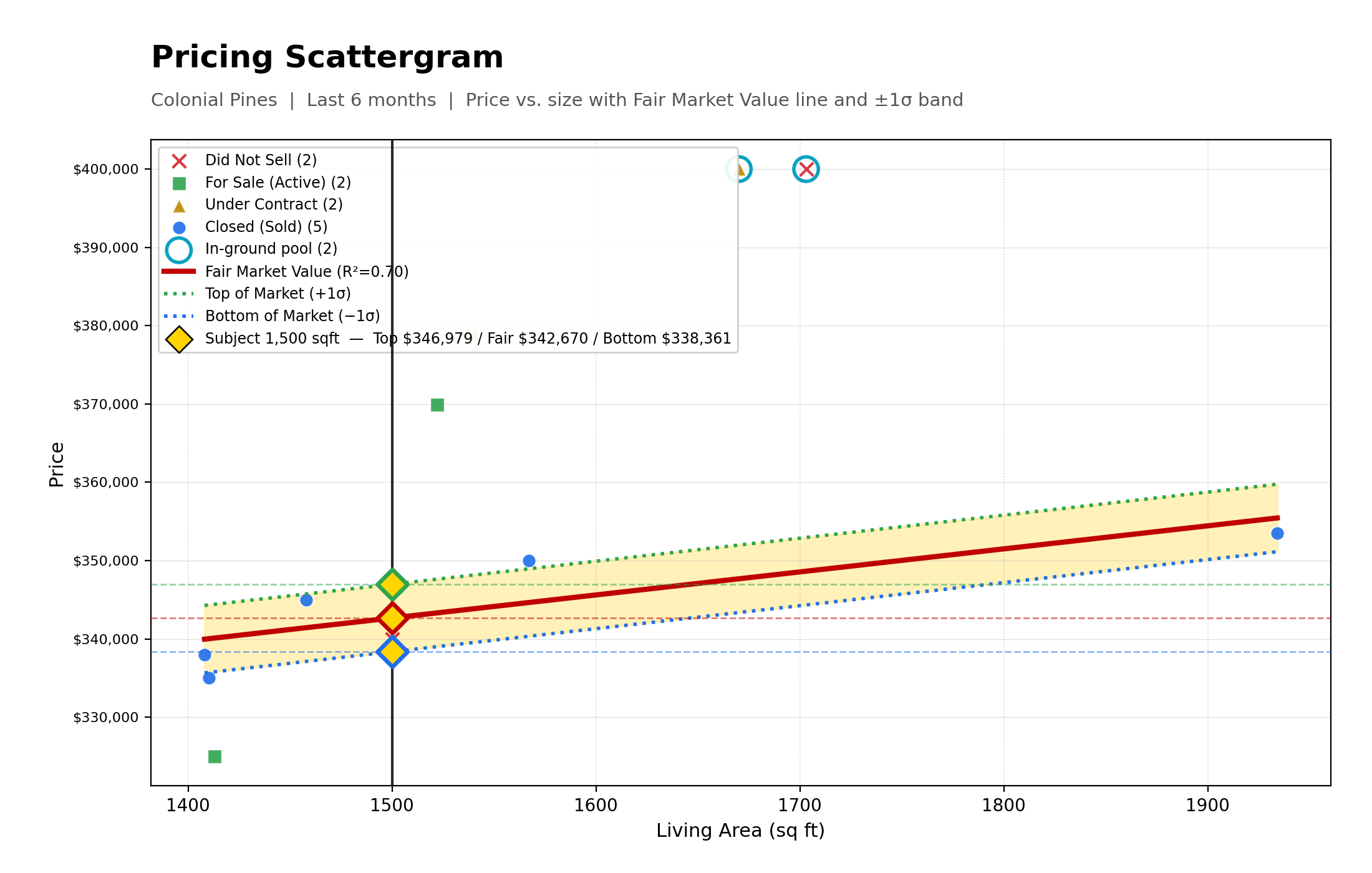The height and width of the screenshot is (873, 1372).
Task: Click the green Top of Market subject diamond
Action: pyautogui.click(x=392, y=585)
